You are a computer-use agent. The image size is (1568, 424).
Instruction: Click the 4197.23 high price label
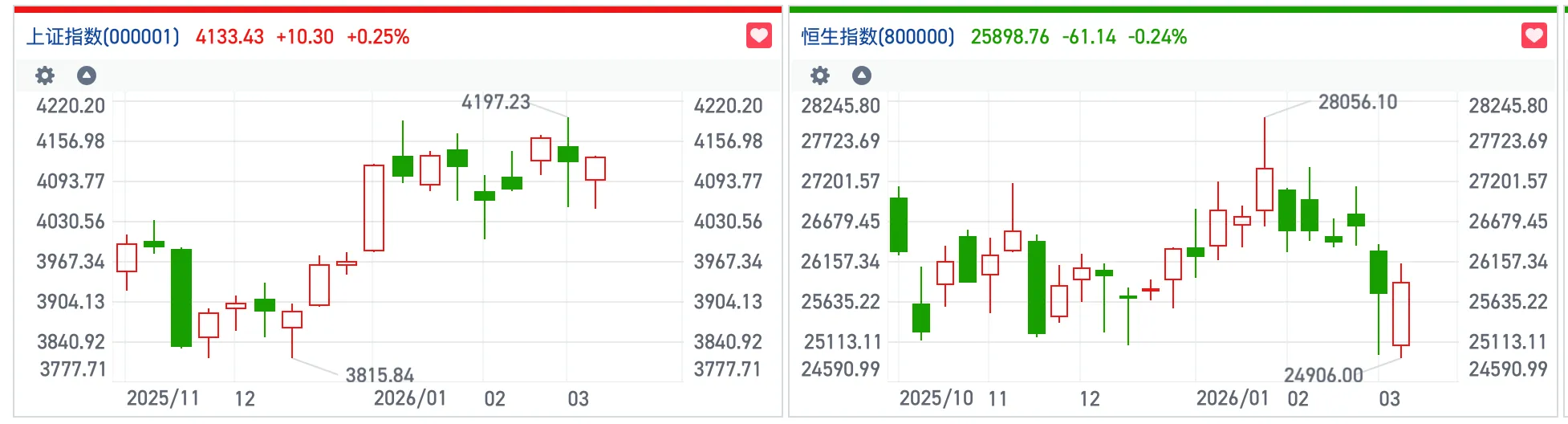[495, 102]
